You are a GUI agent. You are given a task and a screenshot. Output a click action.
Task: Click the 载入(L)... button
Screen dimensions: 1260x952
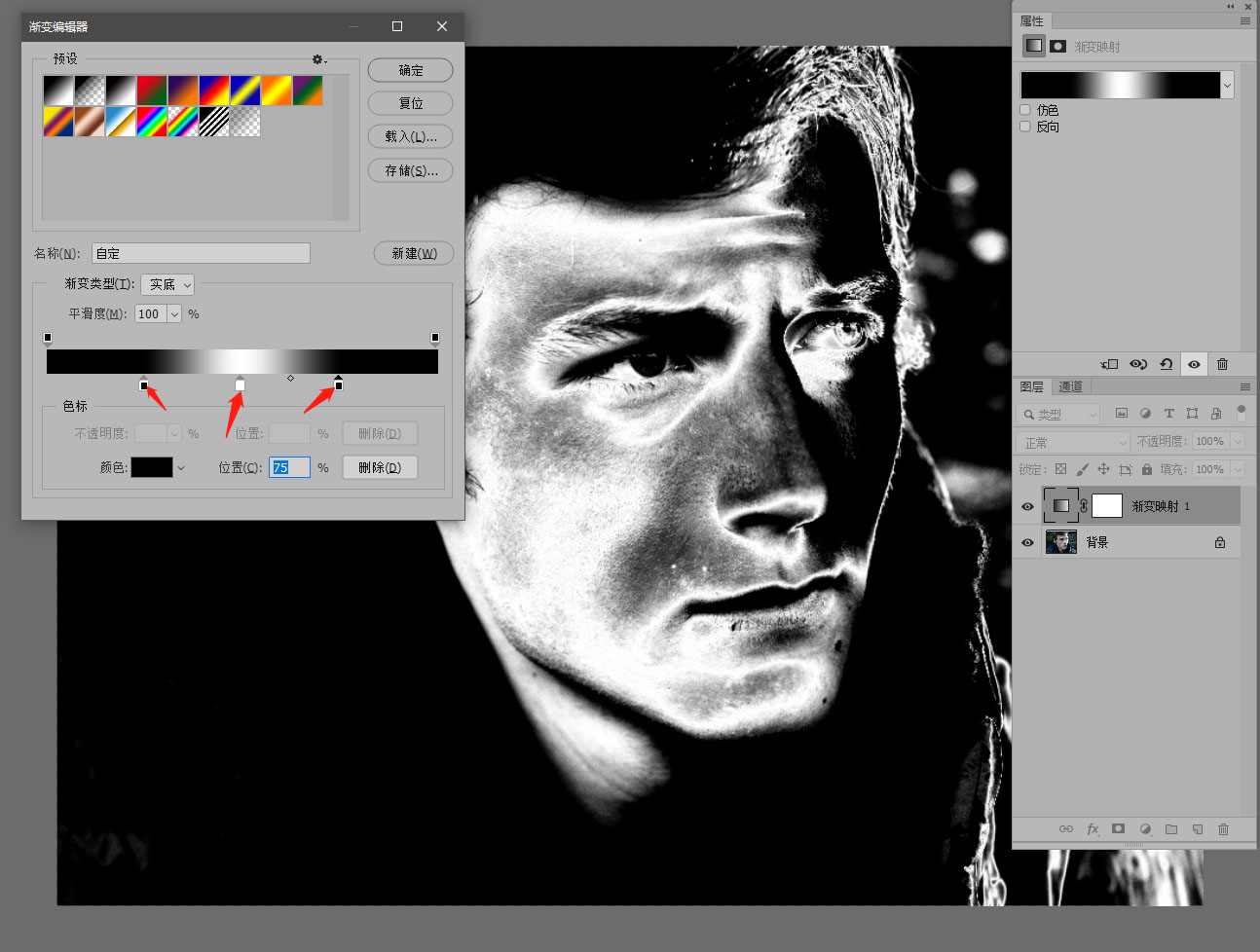click(x=410, y=136)
